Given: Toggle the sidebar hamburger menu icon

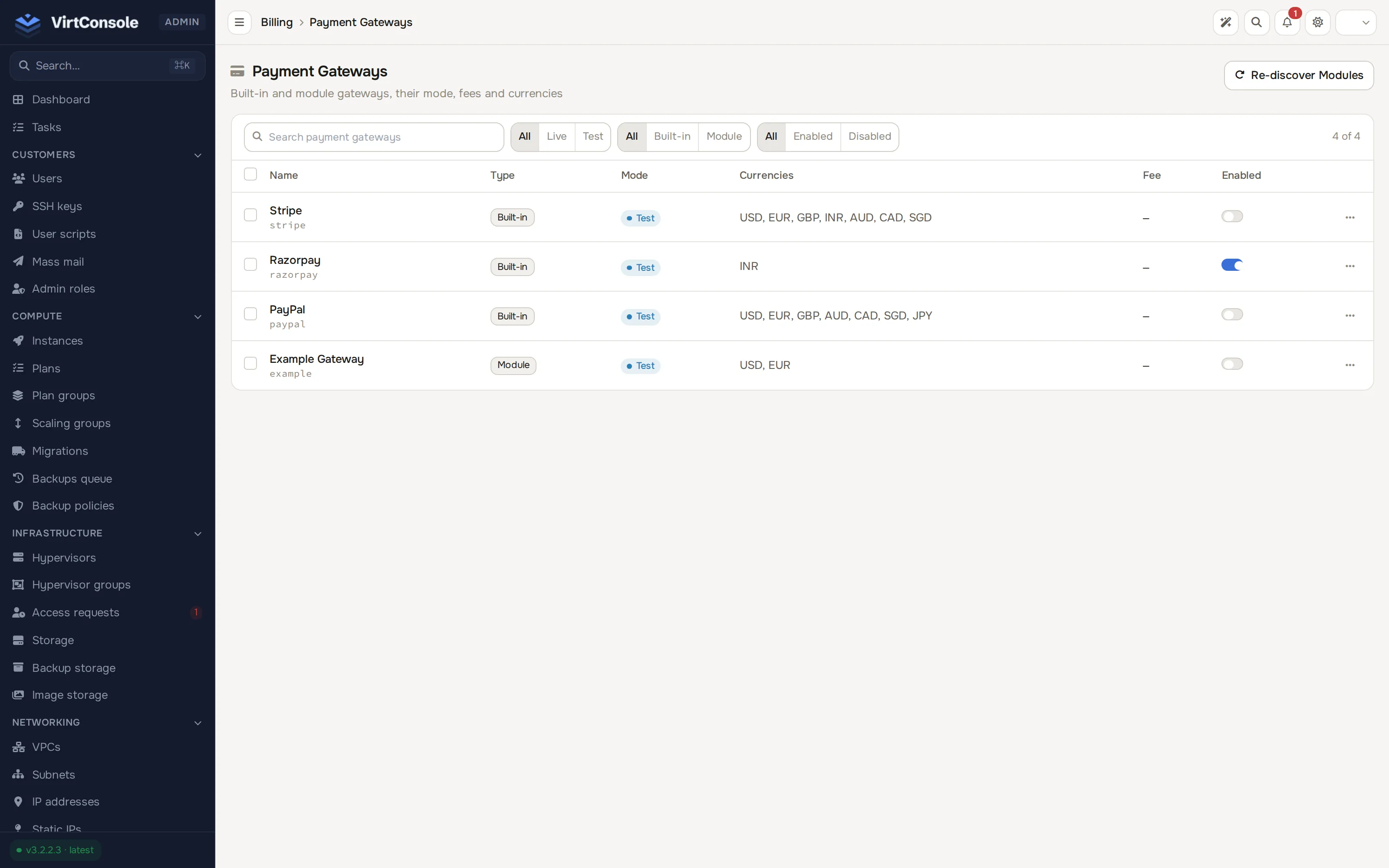Looking at the screenshot, I should tap(239, 23).
